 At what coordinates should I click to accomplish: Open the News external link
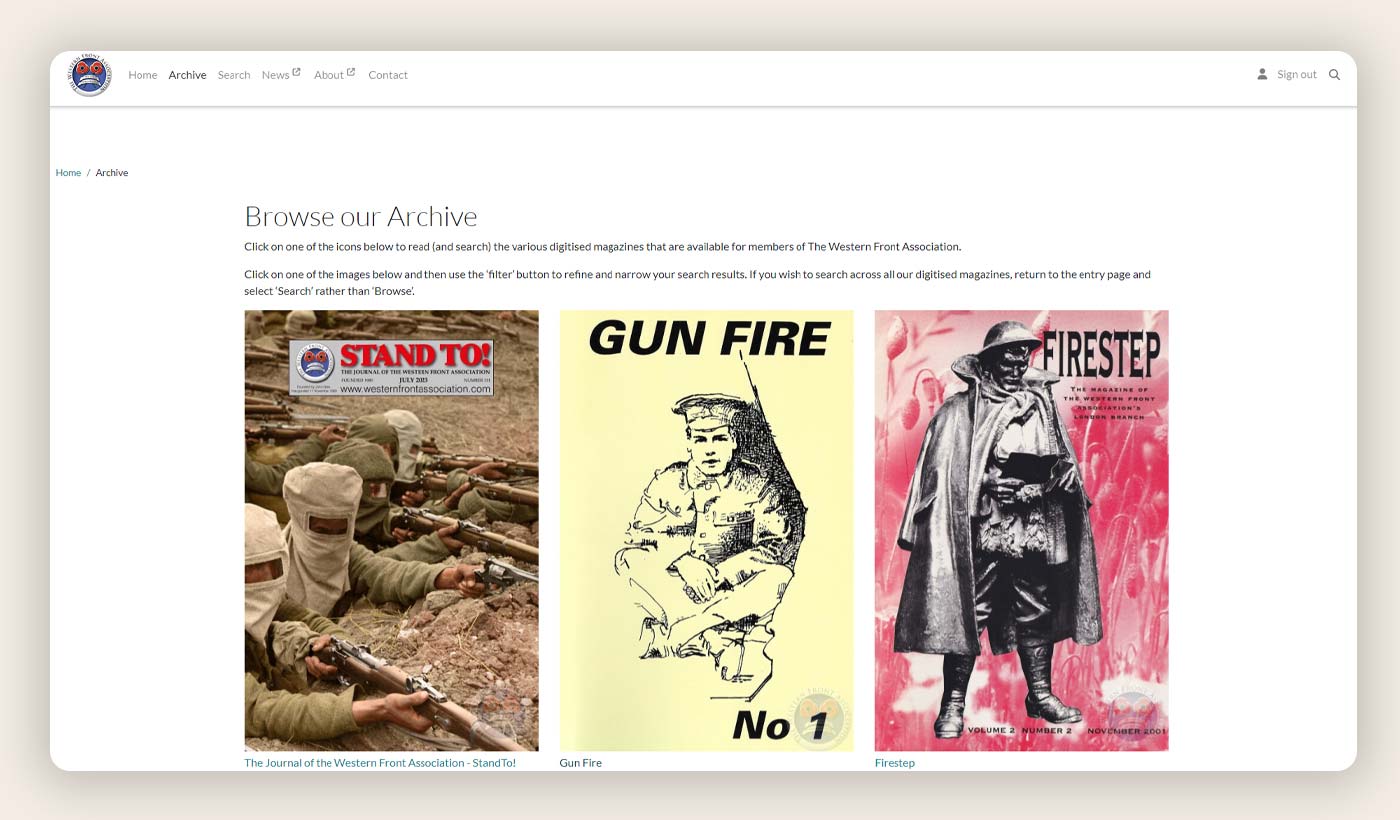(x=281, y=75)
